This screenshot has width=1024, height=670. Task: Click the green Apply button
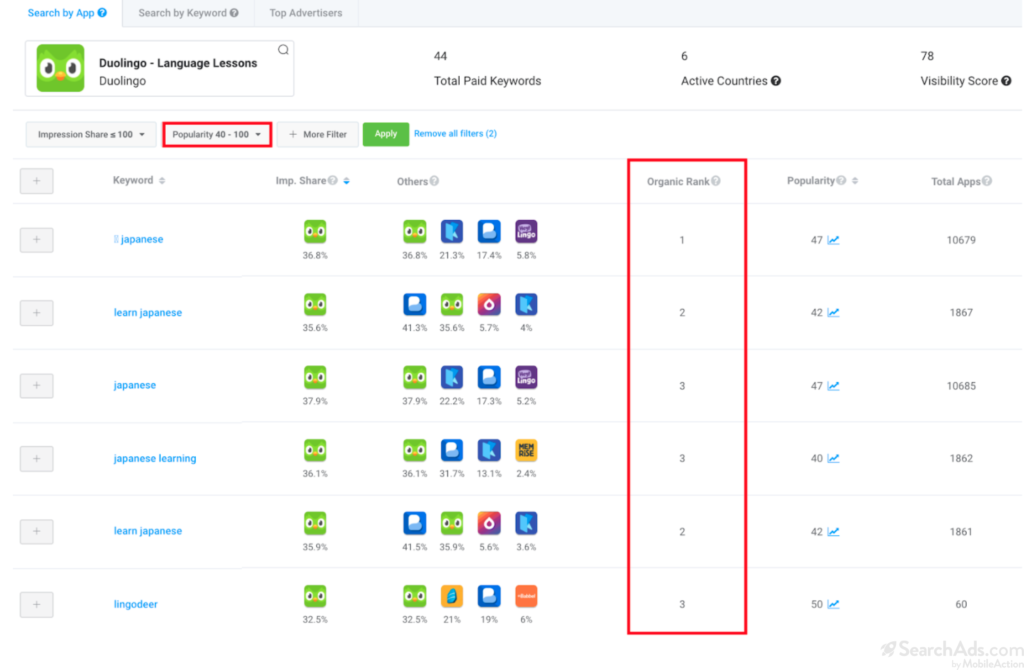[x=385, y=134]
